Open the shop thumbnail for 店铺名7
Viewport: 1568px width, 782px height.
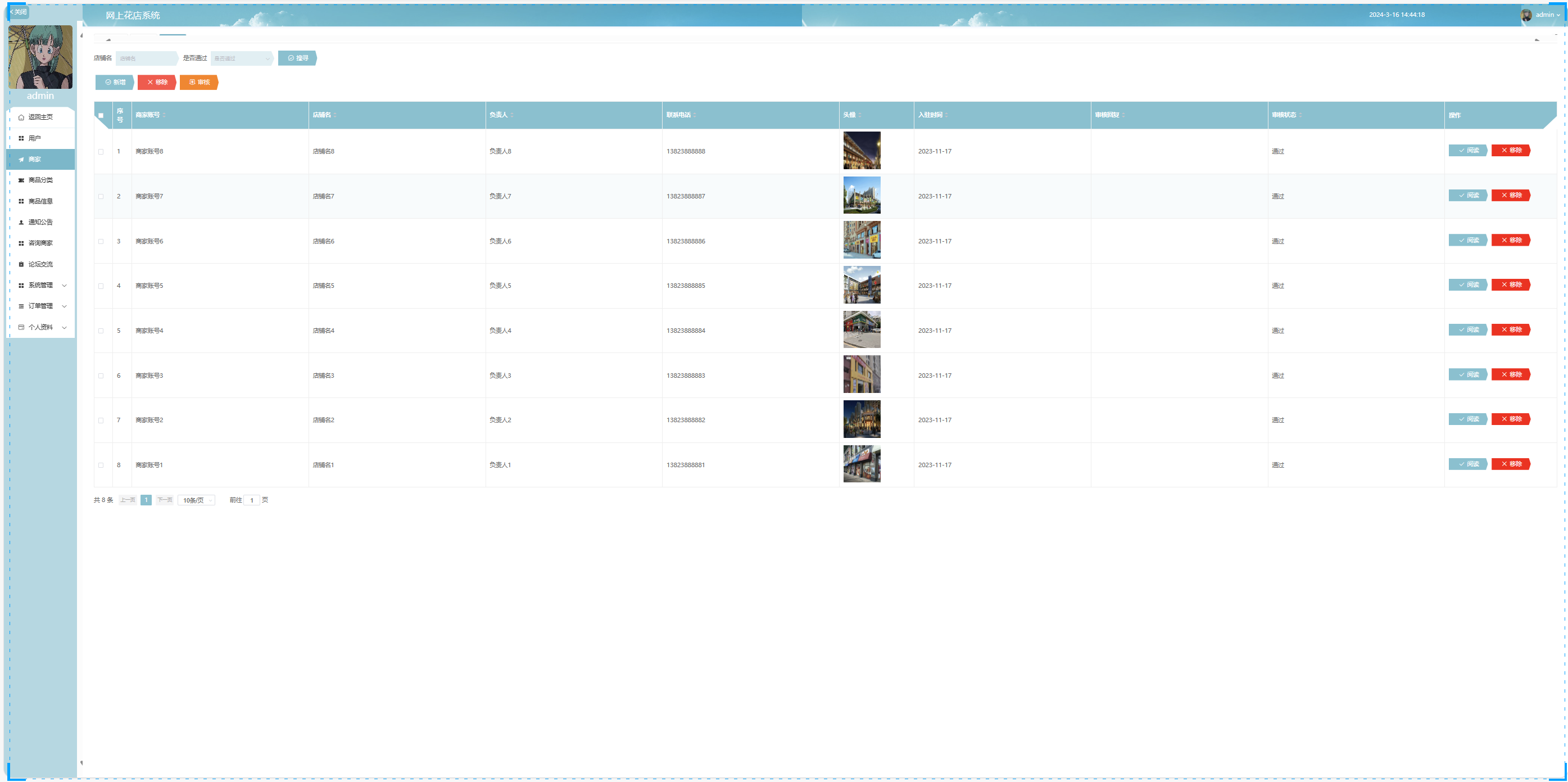coord(862,196)
